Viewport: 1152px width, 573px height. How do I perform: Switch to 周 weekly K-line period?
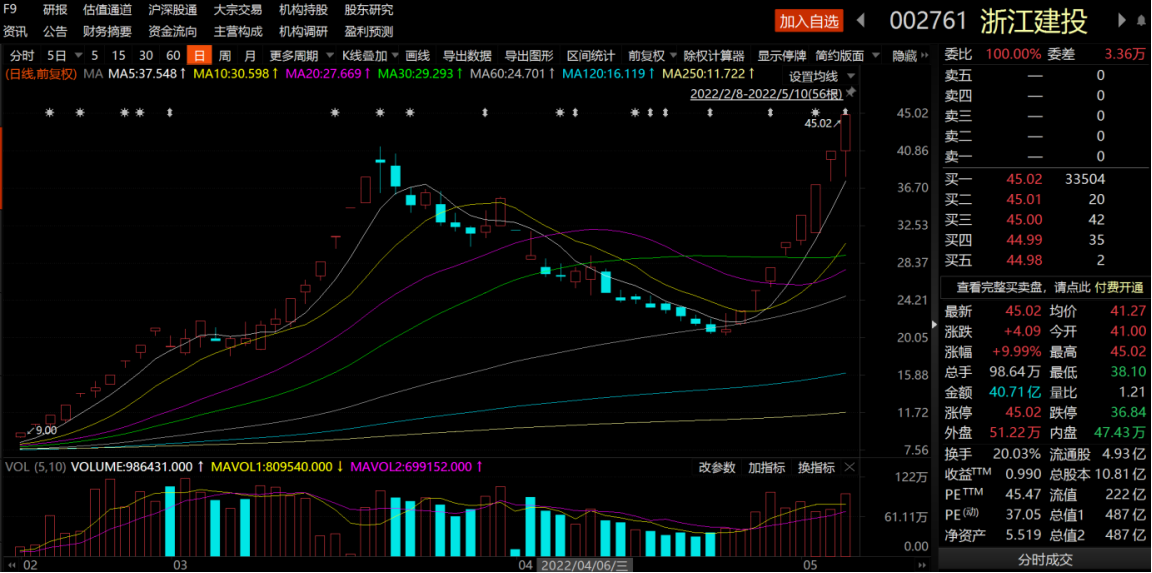[x=225, y=56]
